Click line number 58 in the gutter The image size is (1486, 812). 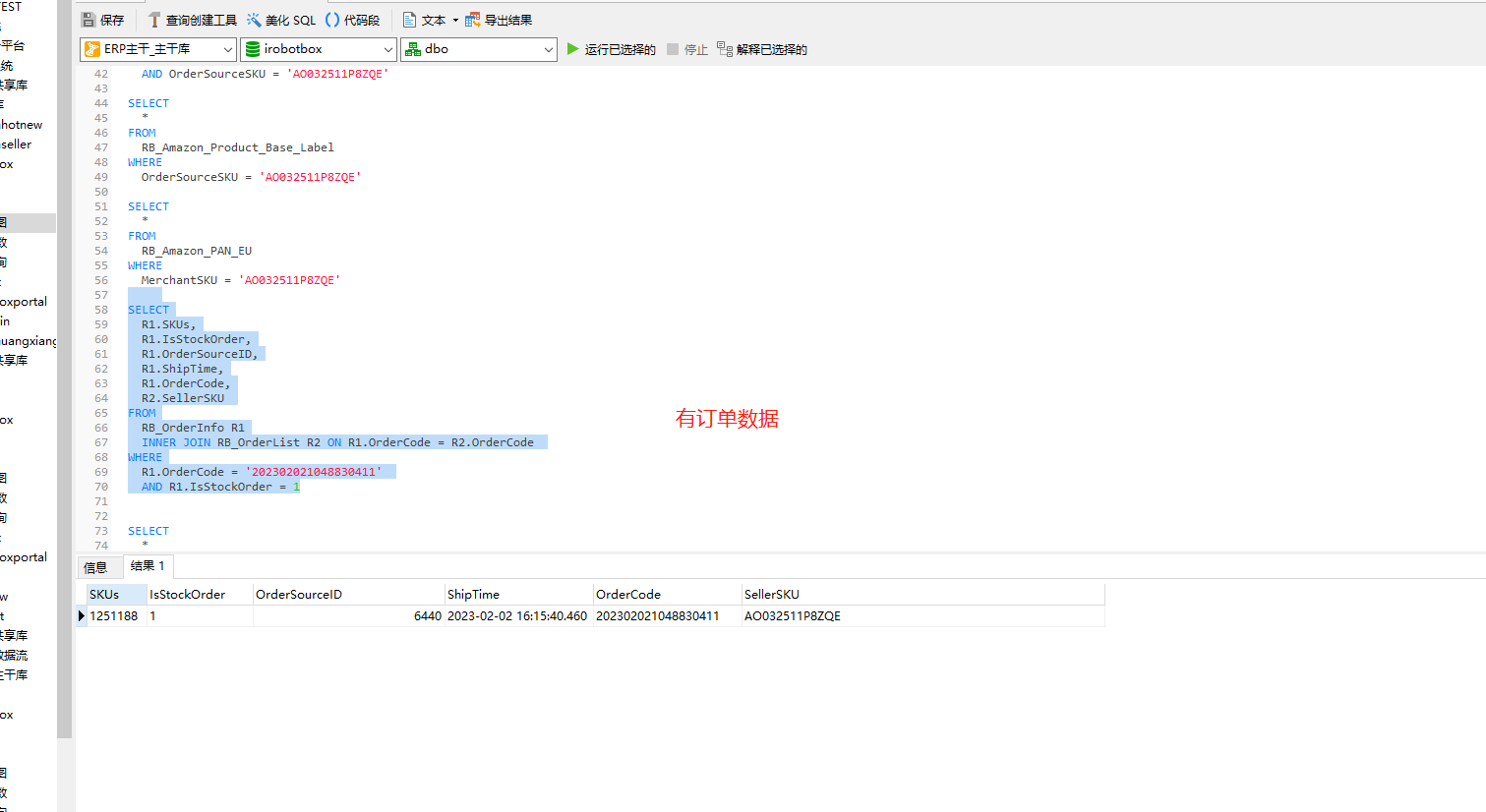pos(101,310)
